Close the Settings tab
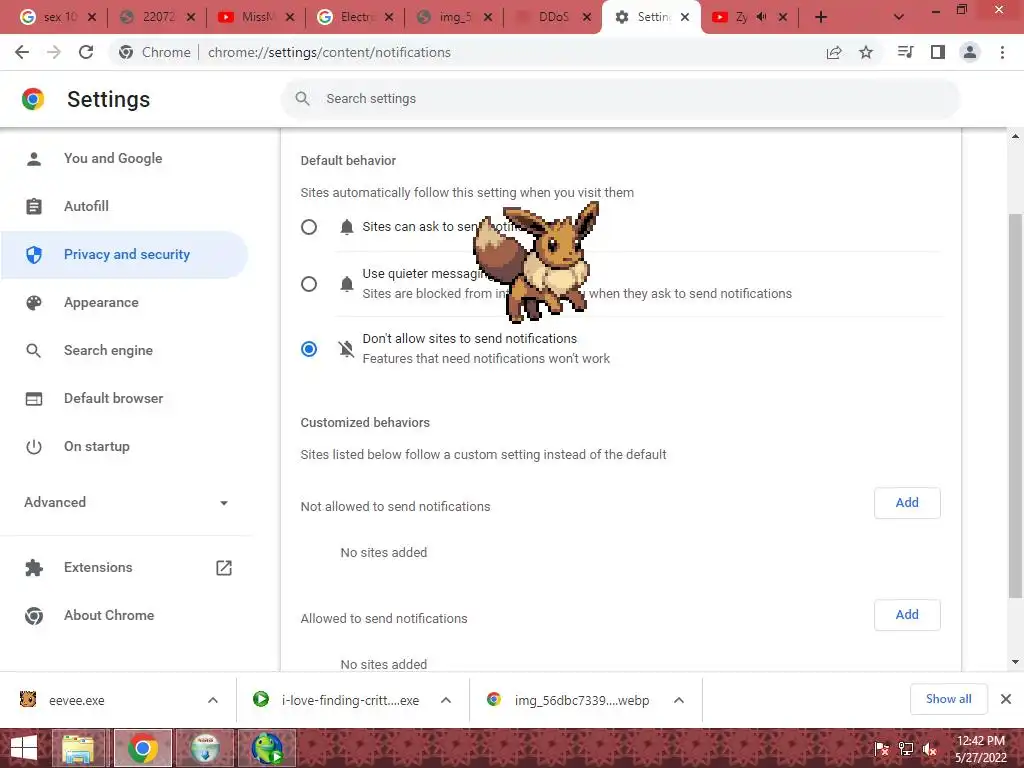Screen dimensions: 1024x768 (685, 17)
